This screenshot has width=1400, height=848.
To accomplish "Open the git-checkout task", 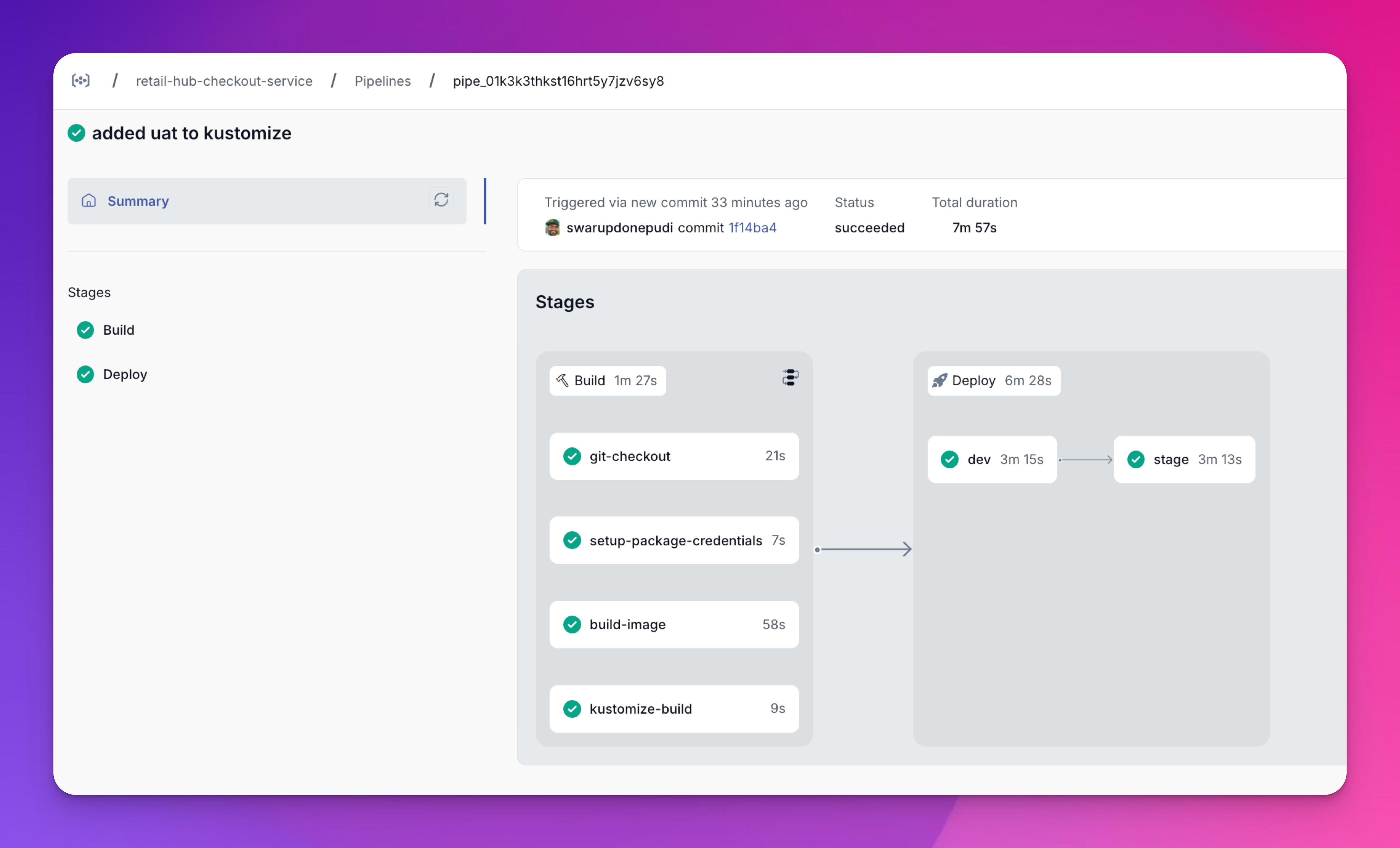I will point(674,456).
